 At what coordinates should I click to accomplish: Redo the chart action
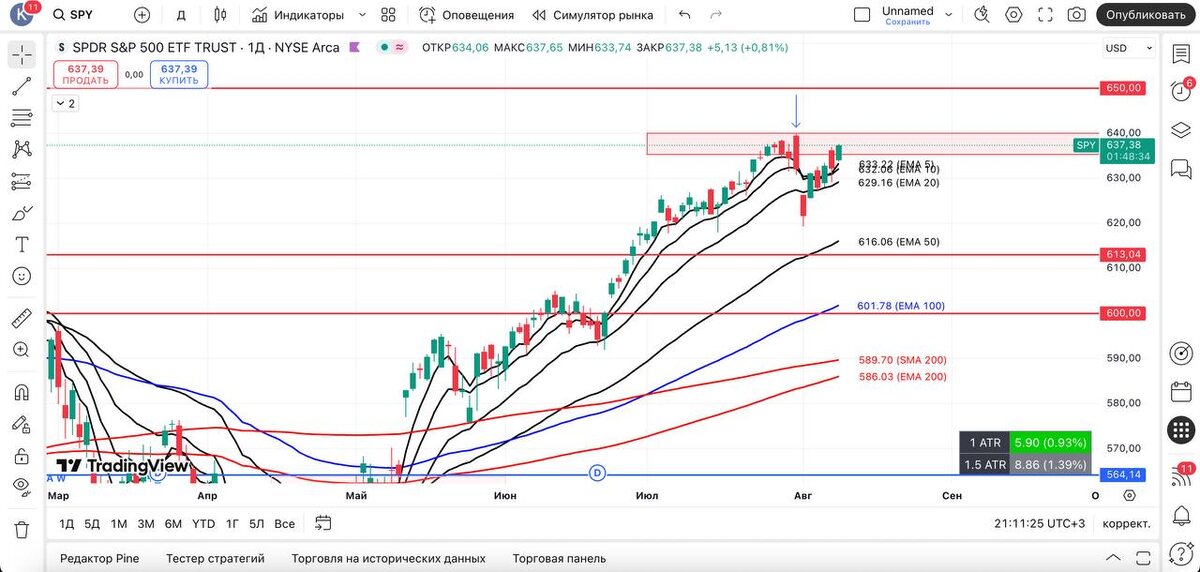pos(715,15)
